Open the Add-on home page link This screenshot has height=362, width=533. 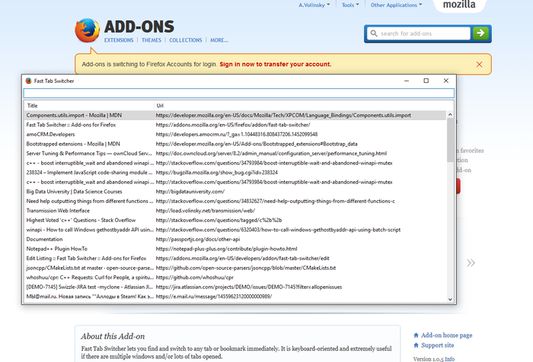click(x=446, y=335)
